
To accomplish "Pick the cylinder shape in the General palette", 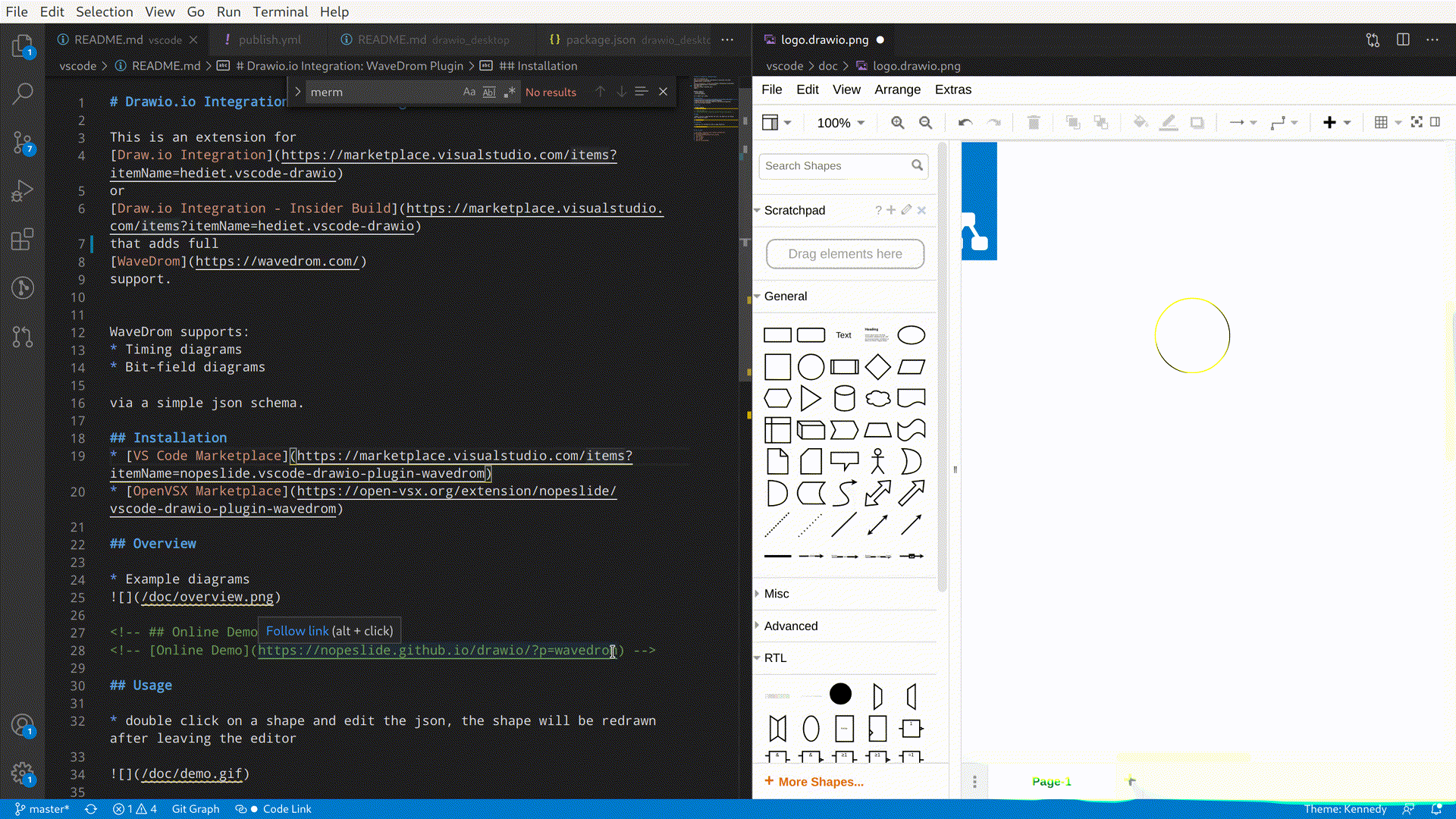I will [844, 398].
